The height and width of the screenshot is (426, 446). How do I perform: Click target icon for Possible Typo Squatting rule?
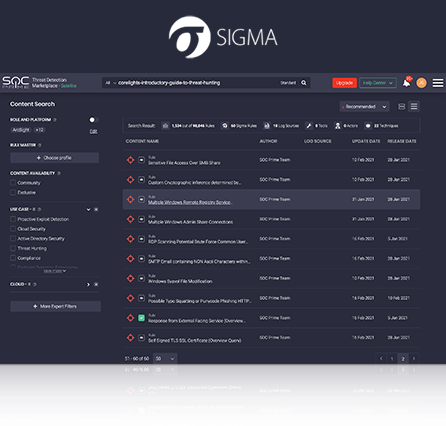[130, 298]
